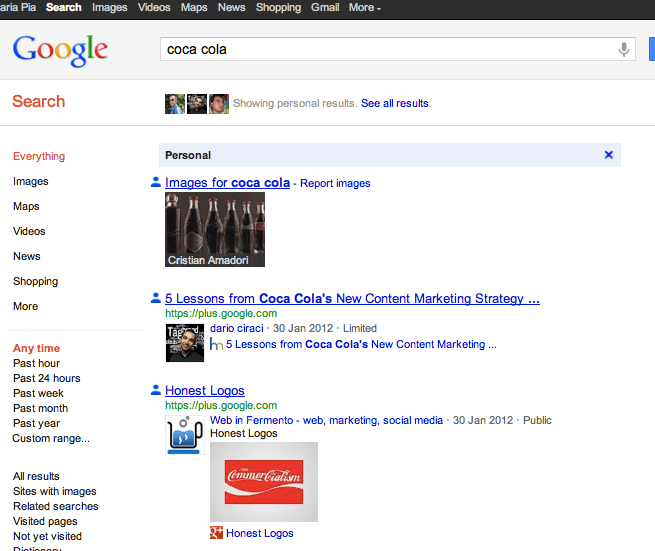Image resolution: width=655 pixels, height=551 pixels.
Task: Open Maps in the top navigation bar
Action: (194, 8)
